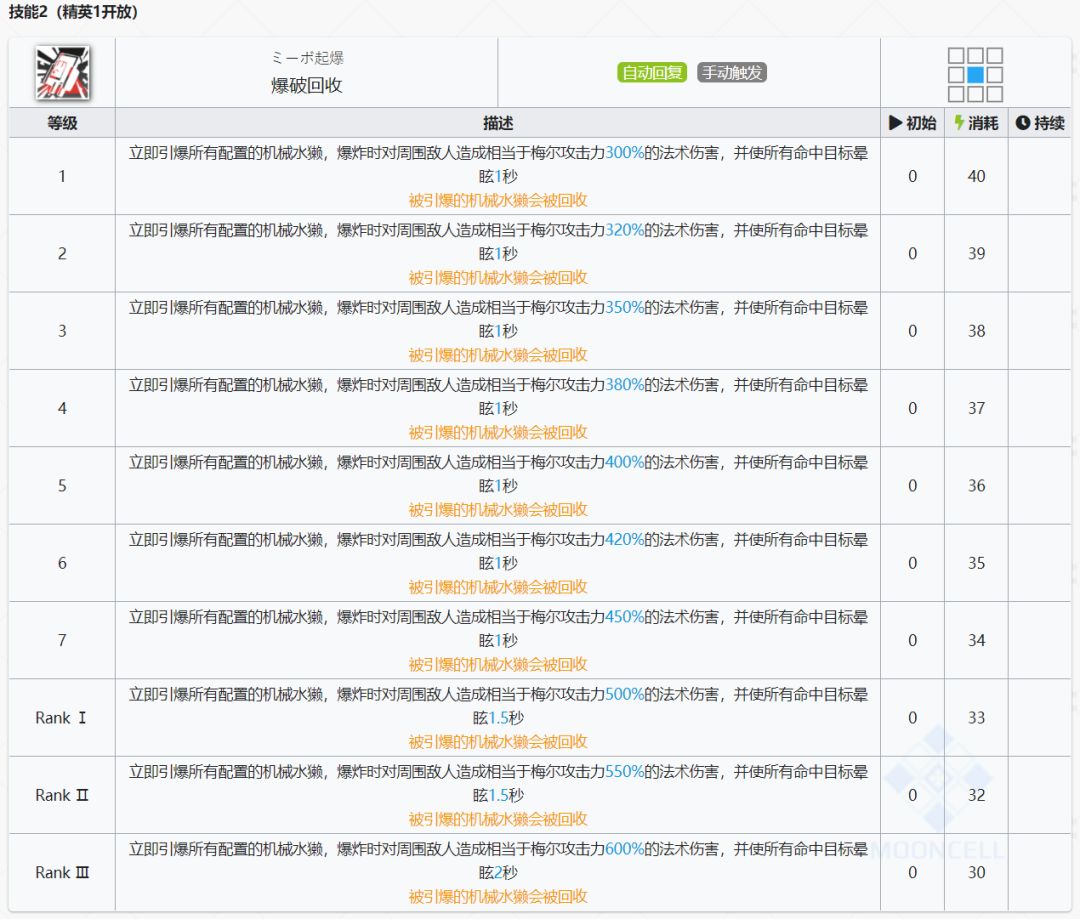The height and width of the screenshot is (919, 1080).
Task: Select the Rank Ⅰ row label
Action: click(x=61, y=718)
